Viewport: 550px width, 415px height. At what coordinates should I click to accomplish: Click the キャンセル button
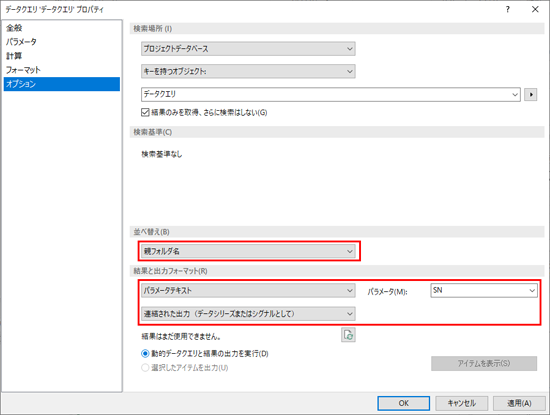click(462, 403)
